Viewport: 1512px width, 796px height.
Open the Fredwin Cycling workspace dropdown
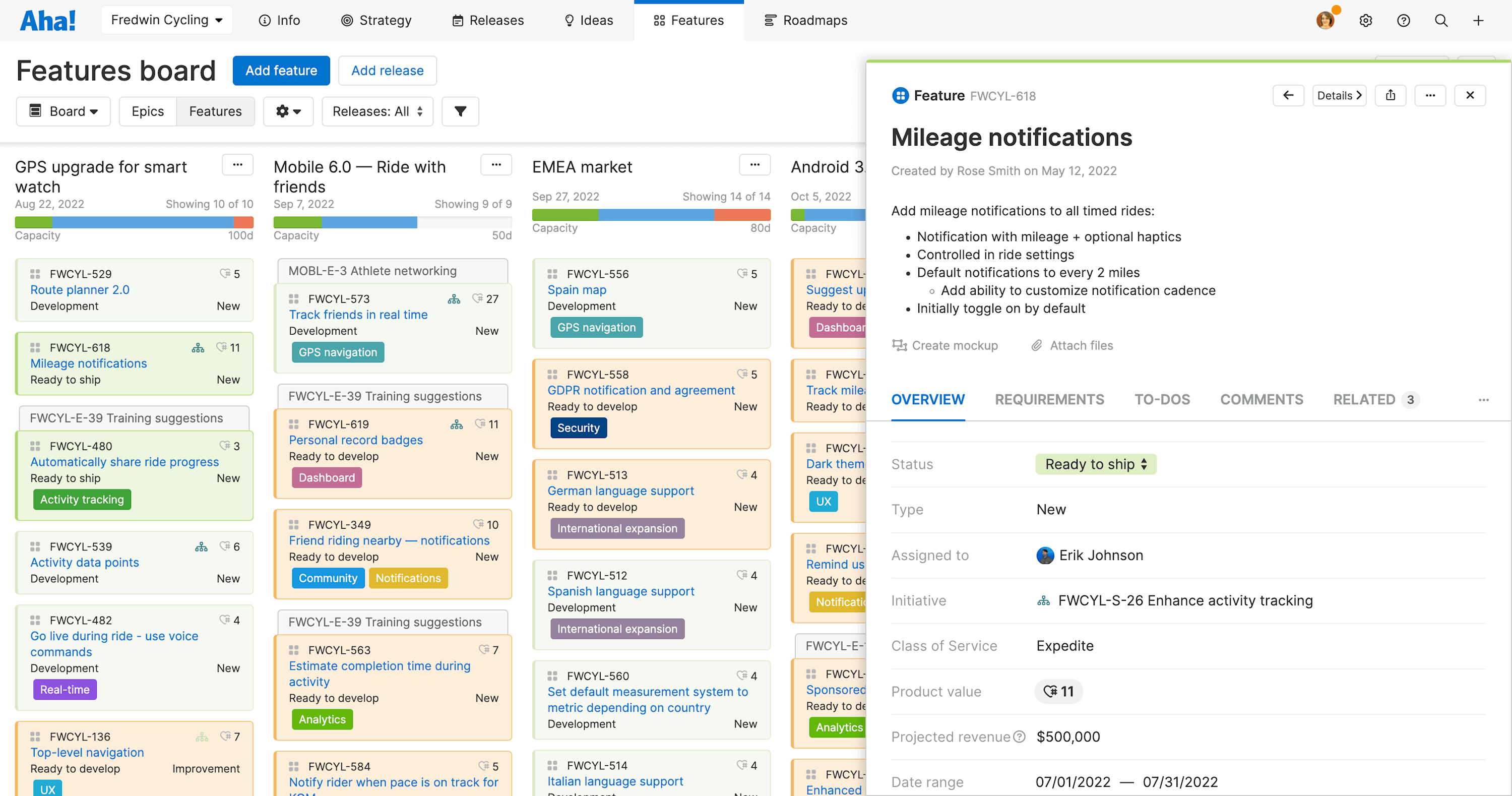(167, 21)
